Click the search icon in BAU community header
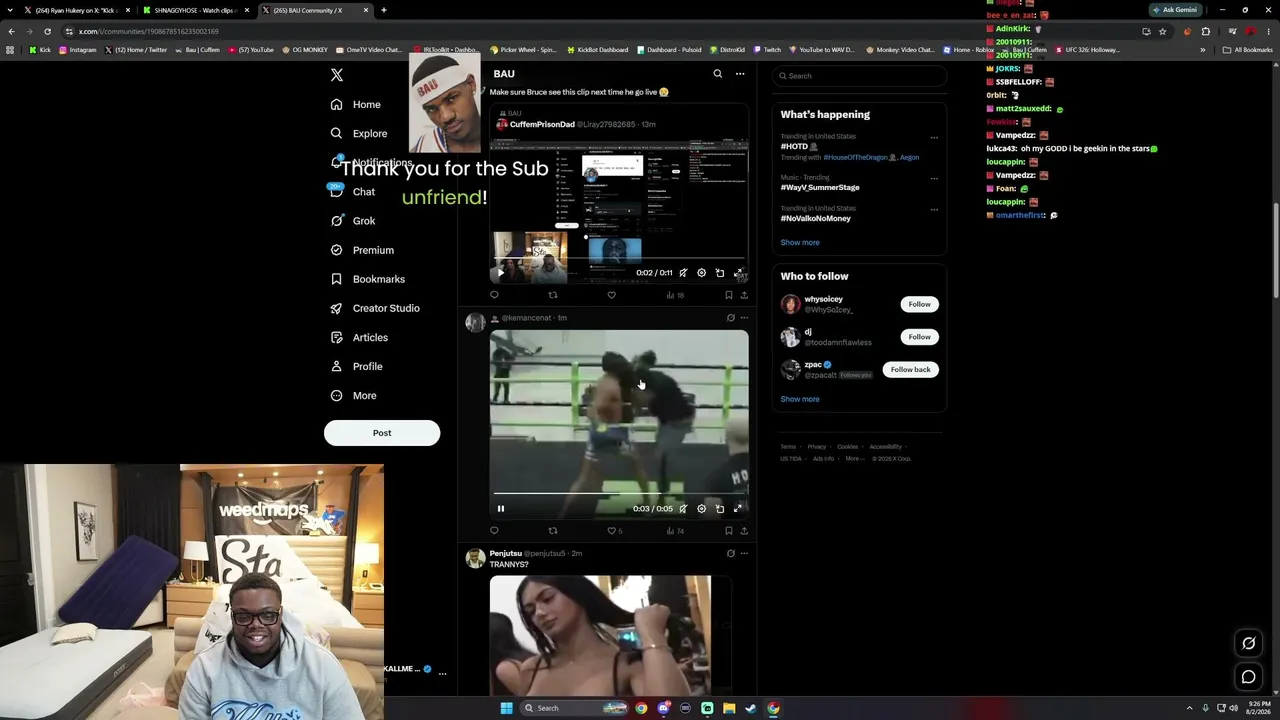Viewport: 1280px width, 720px height. click(717, 74)
